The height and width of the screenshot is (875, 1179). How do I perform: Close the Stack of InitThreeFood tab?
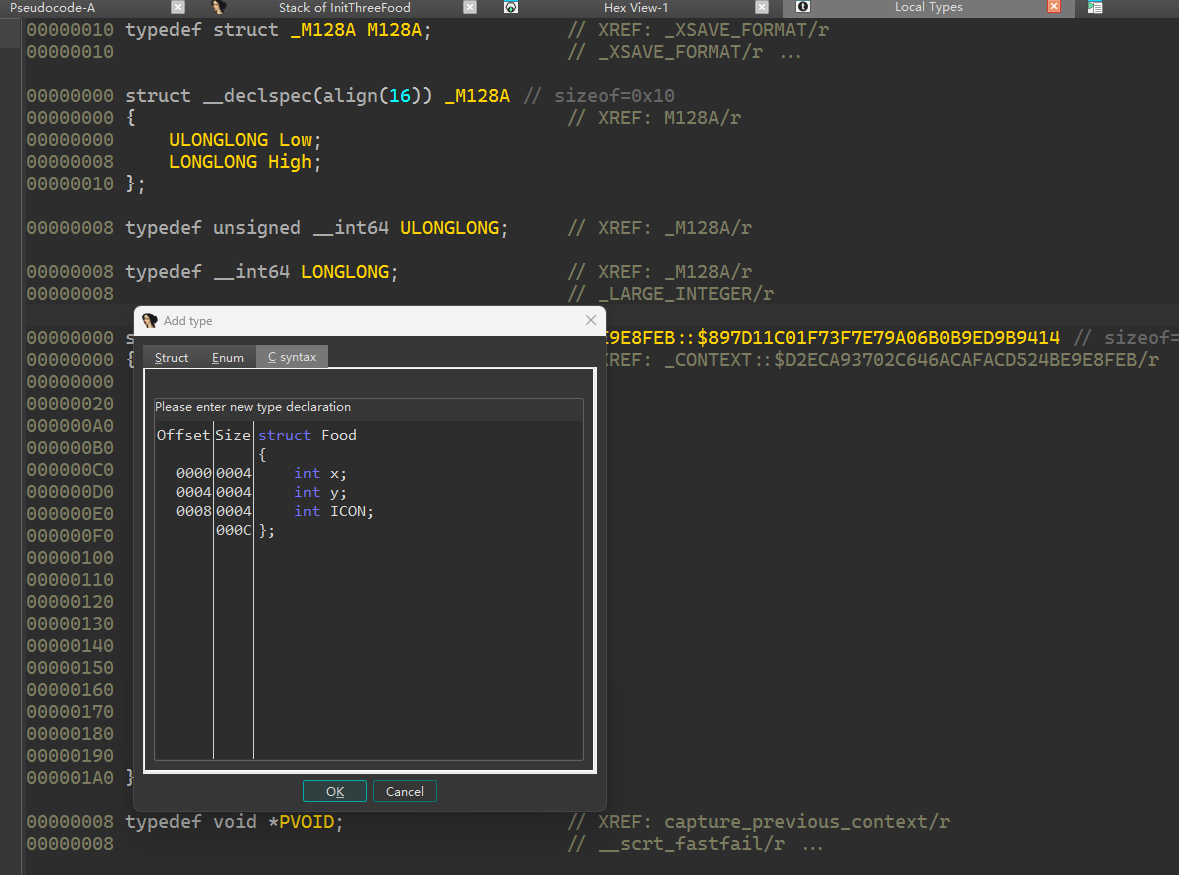470,7
